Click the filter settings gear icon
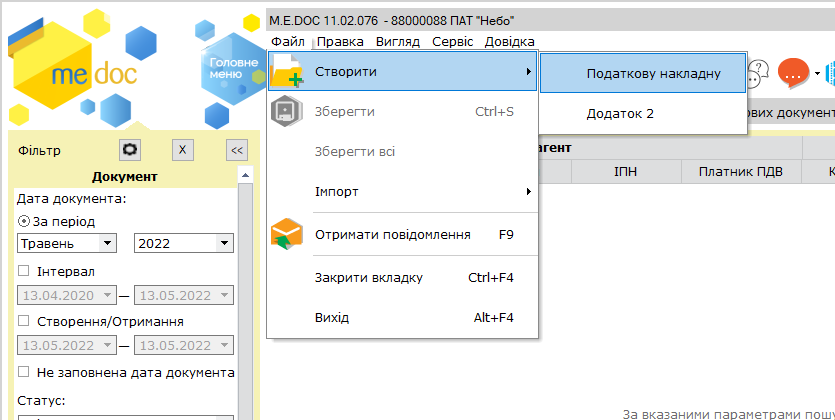Viewport: 835px width, 420px height. pos(130,150)
